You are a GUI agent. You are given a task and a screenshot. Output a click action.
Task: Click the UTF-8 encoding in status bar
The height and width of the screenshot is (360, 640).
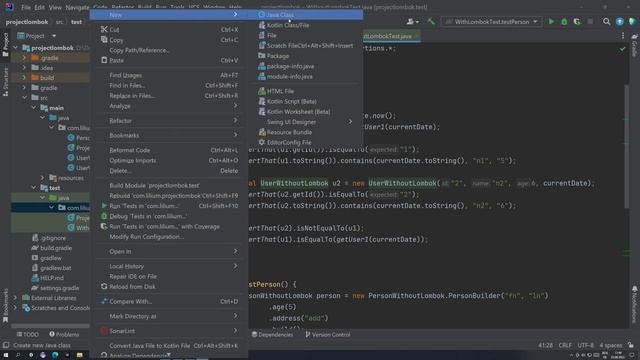point(586,345)
